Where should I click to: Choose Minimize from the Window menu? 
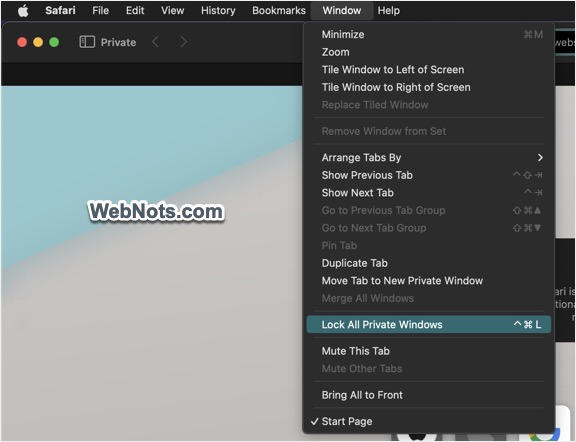tap(428, 35)
